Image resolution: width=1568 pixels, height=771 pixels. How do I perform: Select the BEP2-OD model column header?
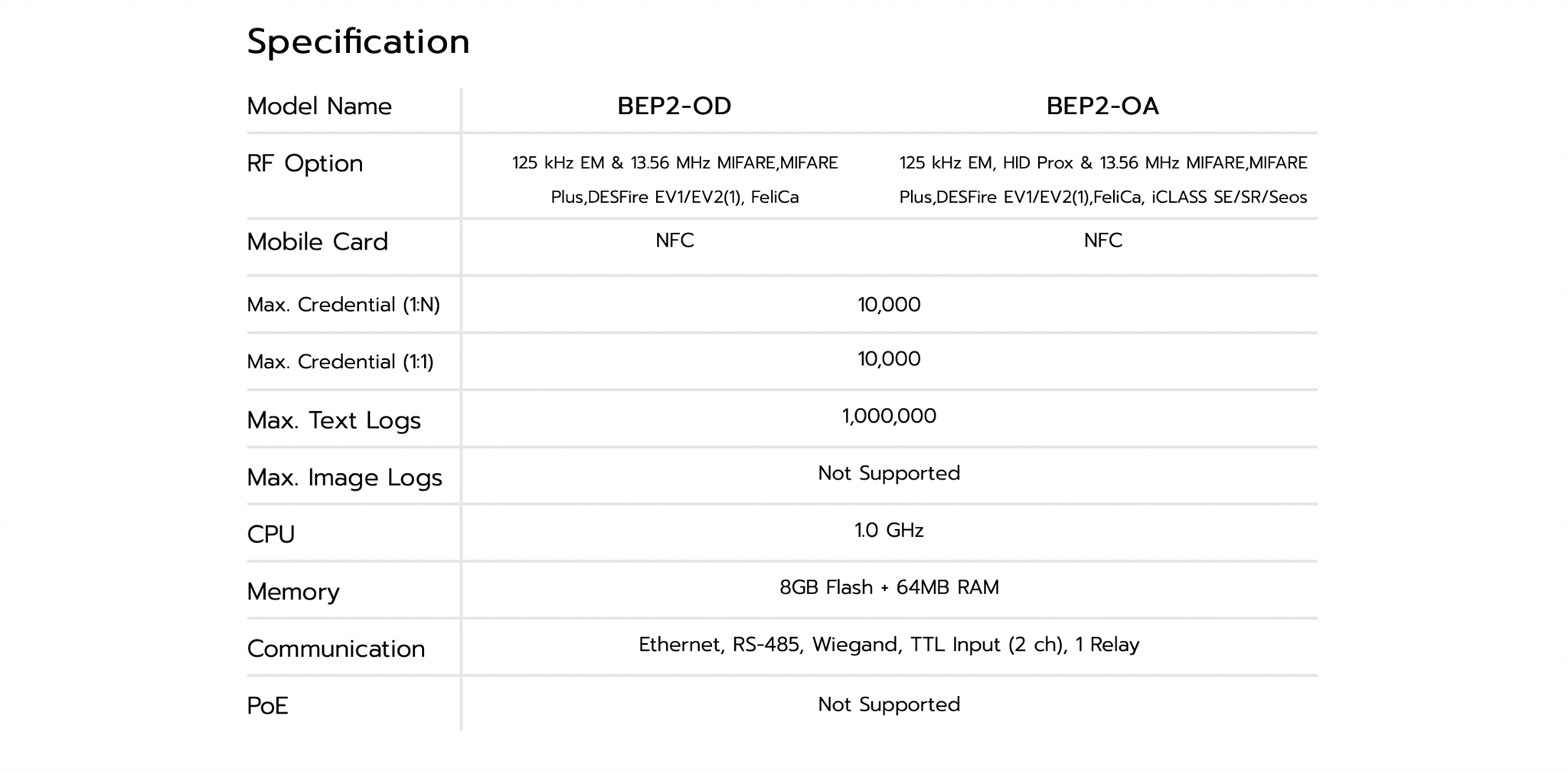point(675,106)
